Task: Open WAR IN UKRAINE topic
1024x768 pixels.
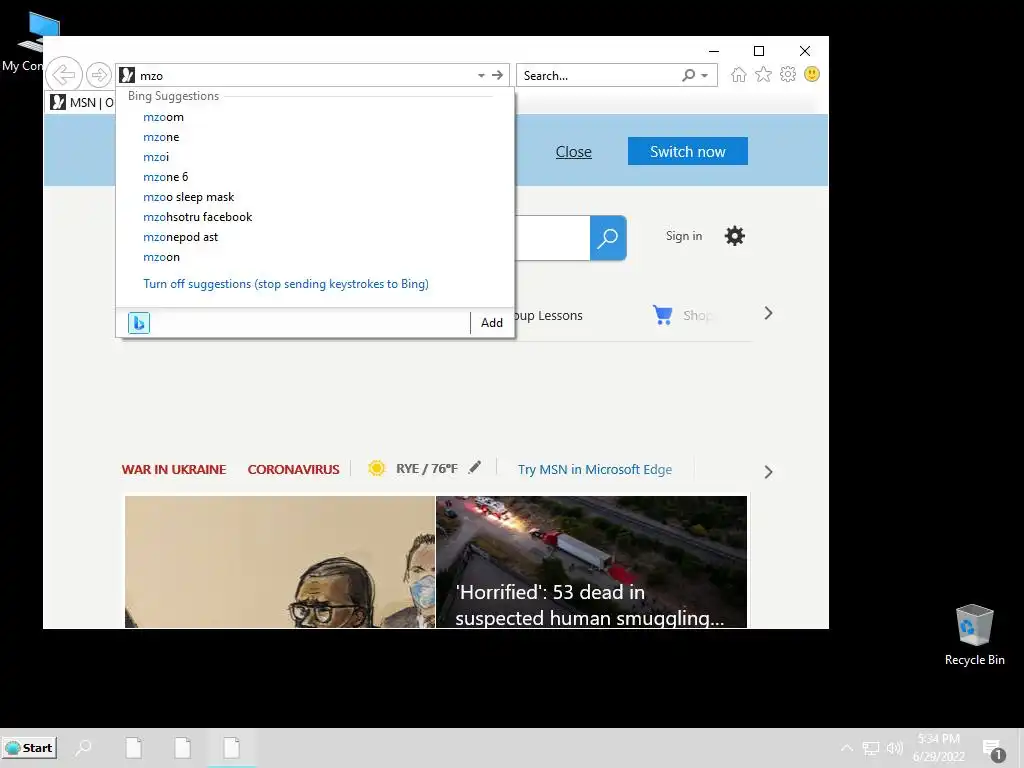Action: click(174, 470)
